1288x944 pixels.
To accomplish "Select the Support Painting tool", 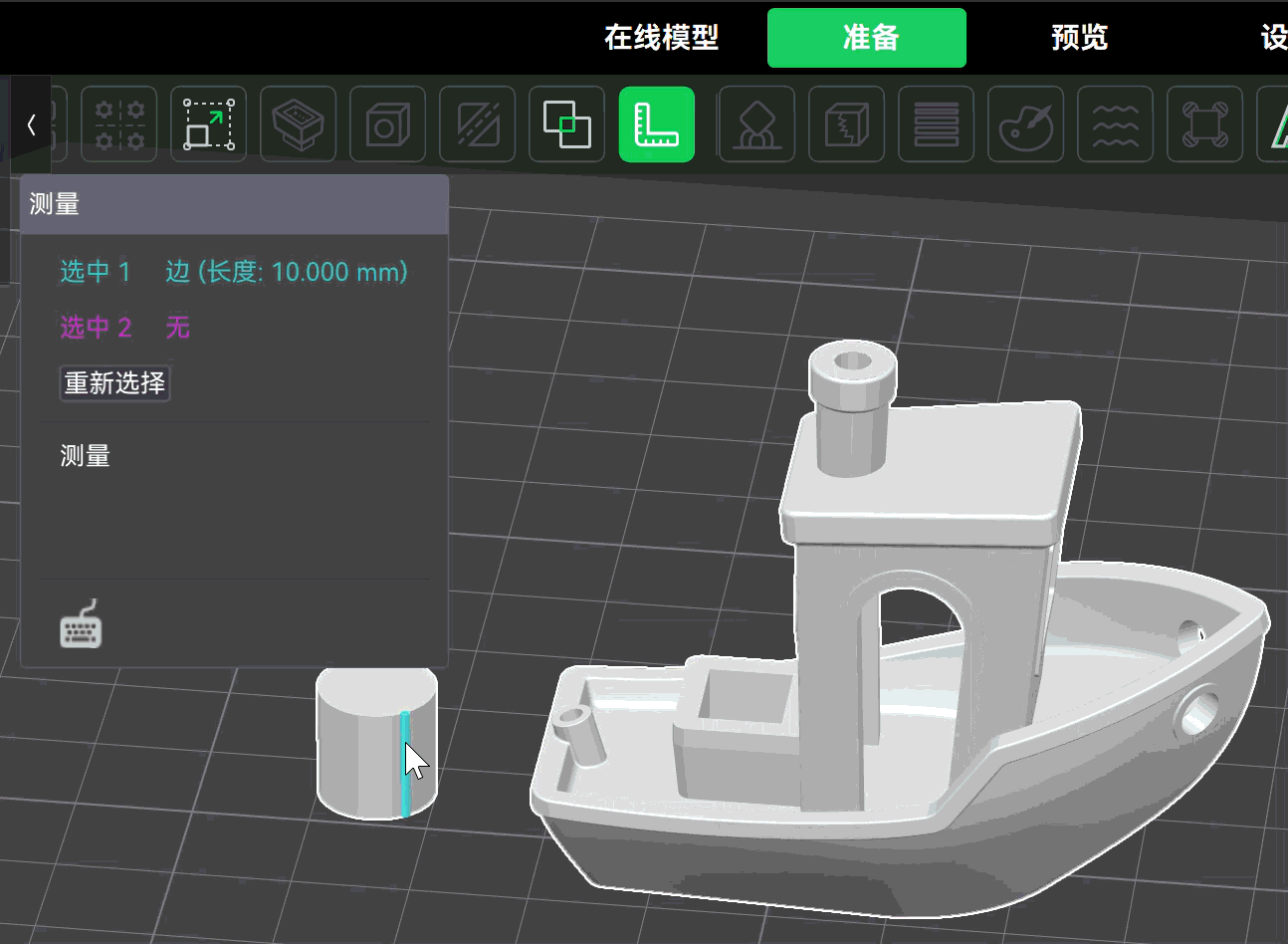I will pos(756,124).
